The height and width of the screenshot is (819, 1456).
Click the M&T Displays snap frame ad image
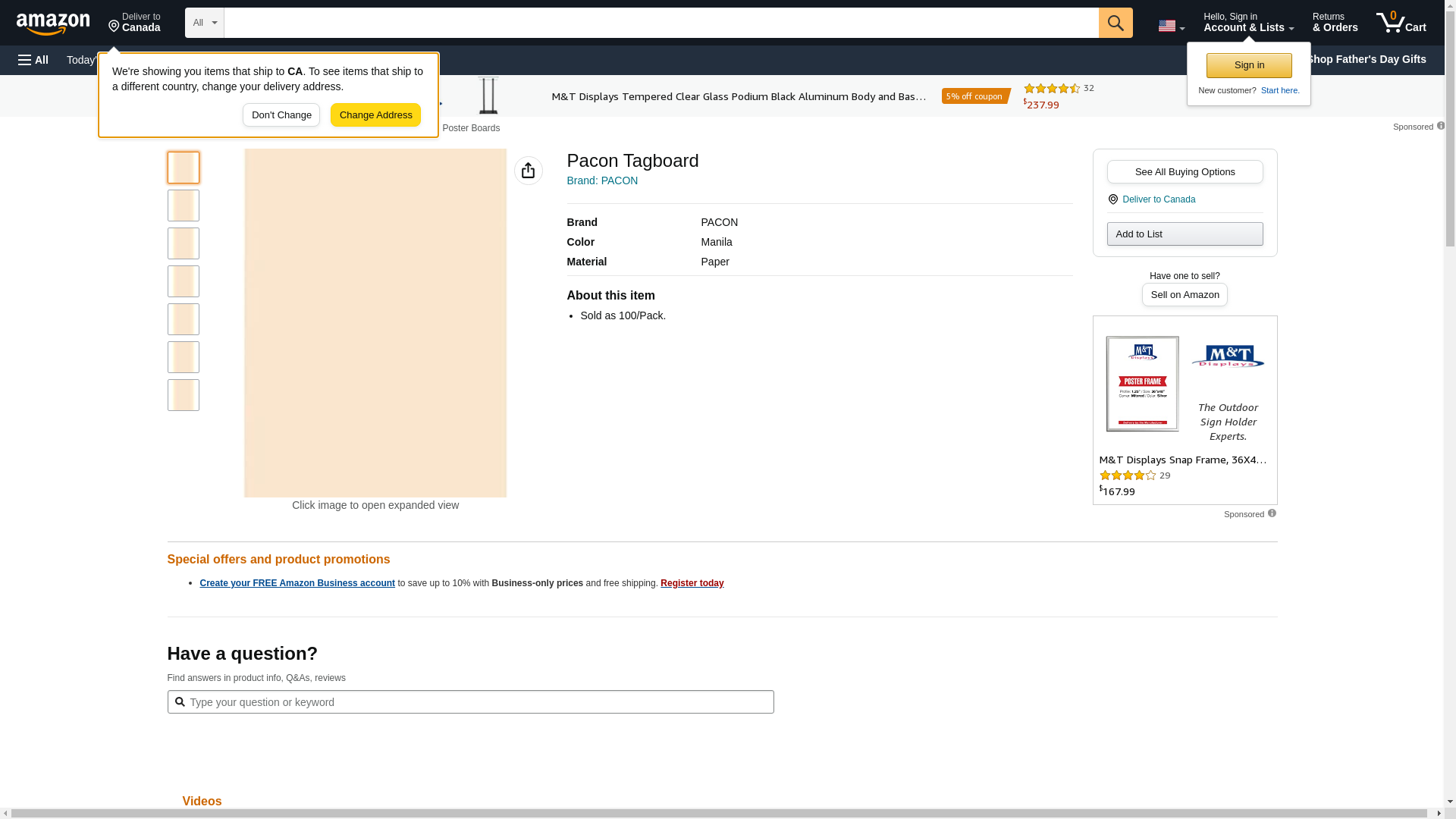point(1142,384)
